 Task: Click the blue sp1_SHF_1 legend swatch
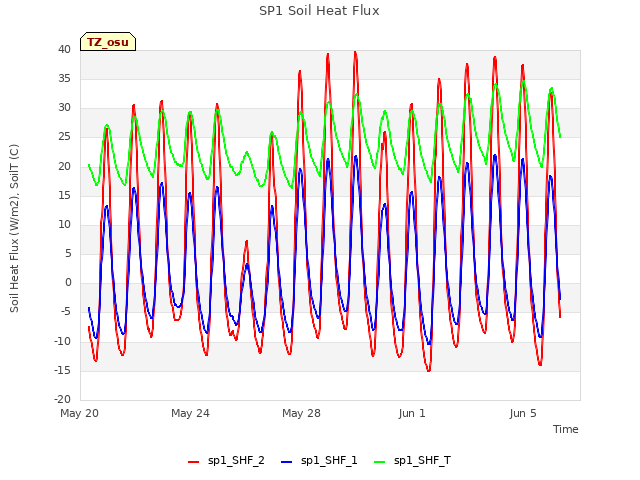point(287,462)
